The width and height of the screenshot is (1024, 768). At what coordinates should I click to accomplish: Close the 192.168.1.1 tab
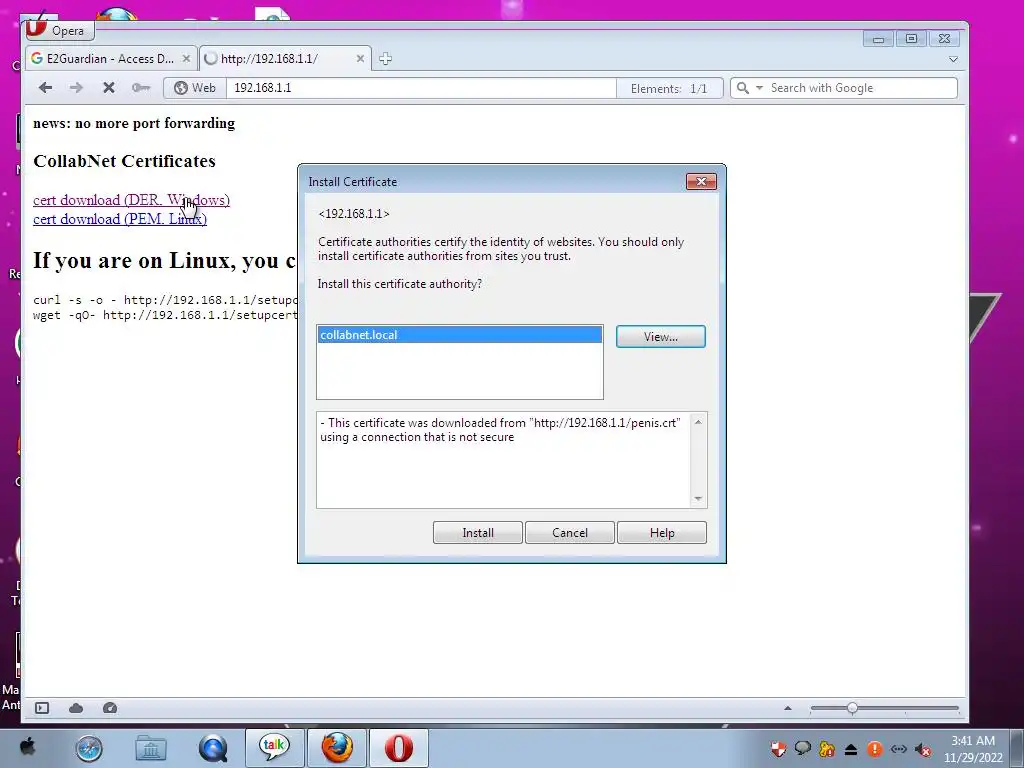360,59
